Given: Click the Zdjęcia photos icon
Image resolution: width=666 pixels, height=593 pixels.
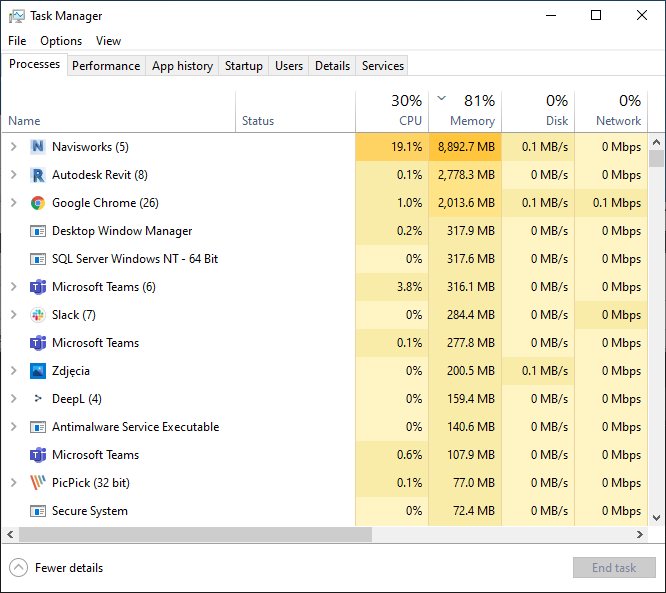Looking at the screenshot, I should click(38, 371).
